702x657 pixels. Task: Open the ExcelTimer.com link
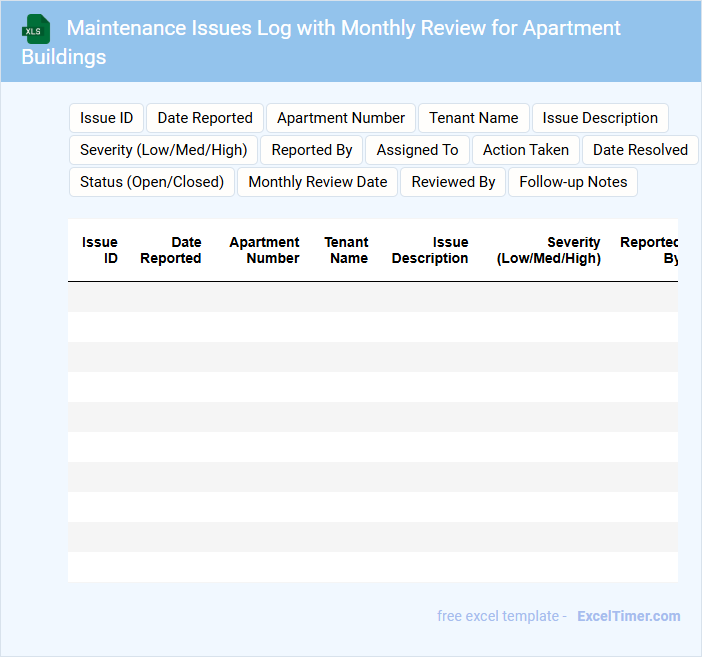pyautogui.click(x=628, y=616)
